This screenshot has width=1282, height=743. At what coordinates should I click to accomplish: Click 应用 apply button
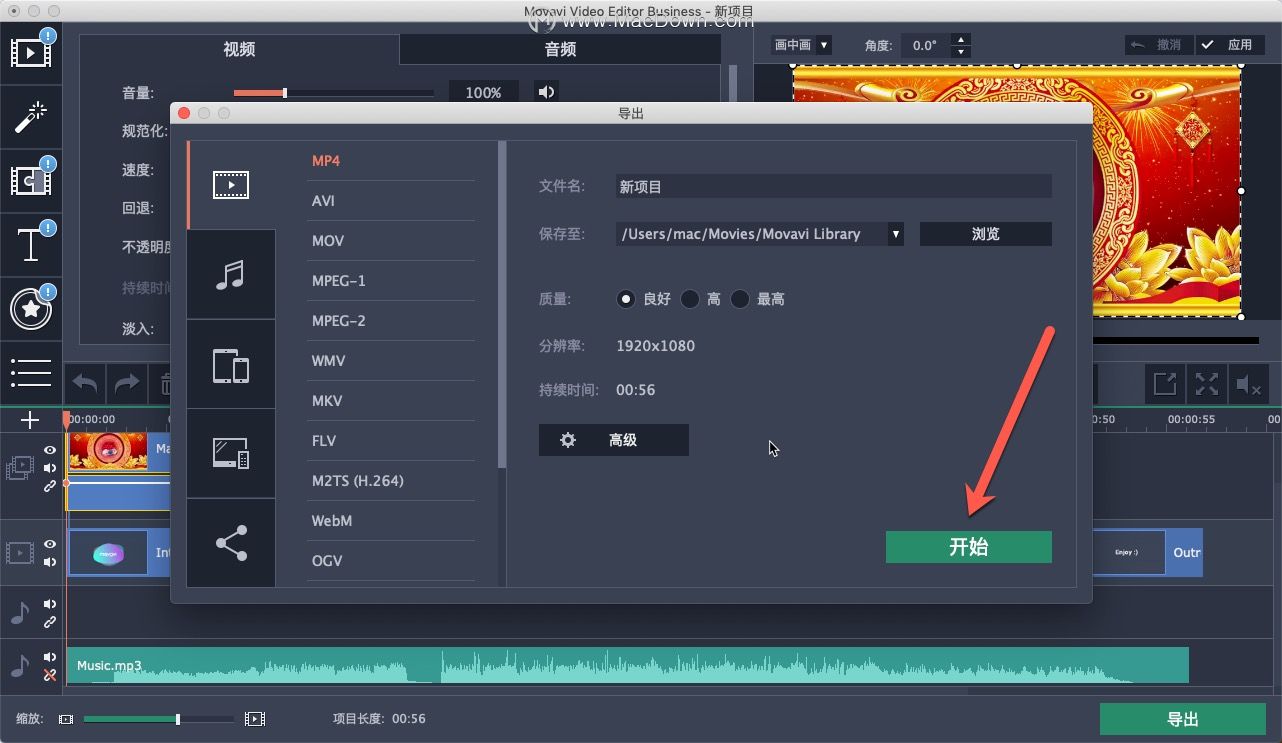[x=1229, y=45]
